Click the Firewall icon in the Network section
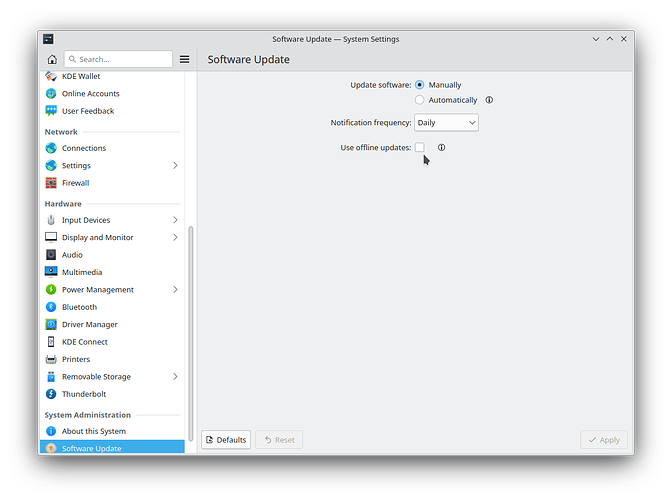Image resolution: width=671 pixels, height=500 pixels. (x=52, y=183)
